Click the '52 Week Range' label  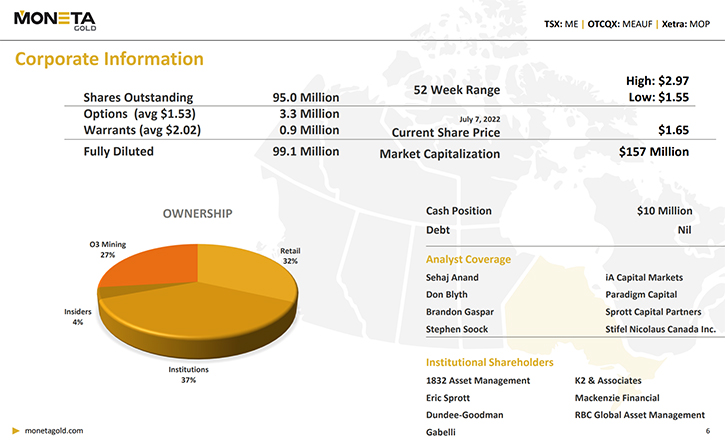(457, 90)
